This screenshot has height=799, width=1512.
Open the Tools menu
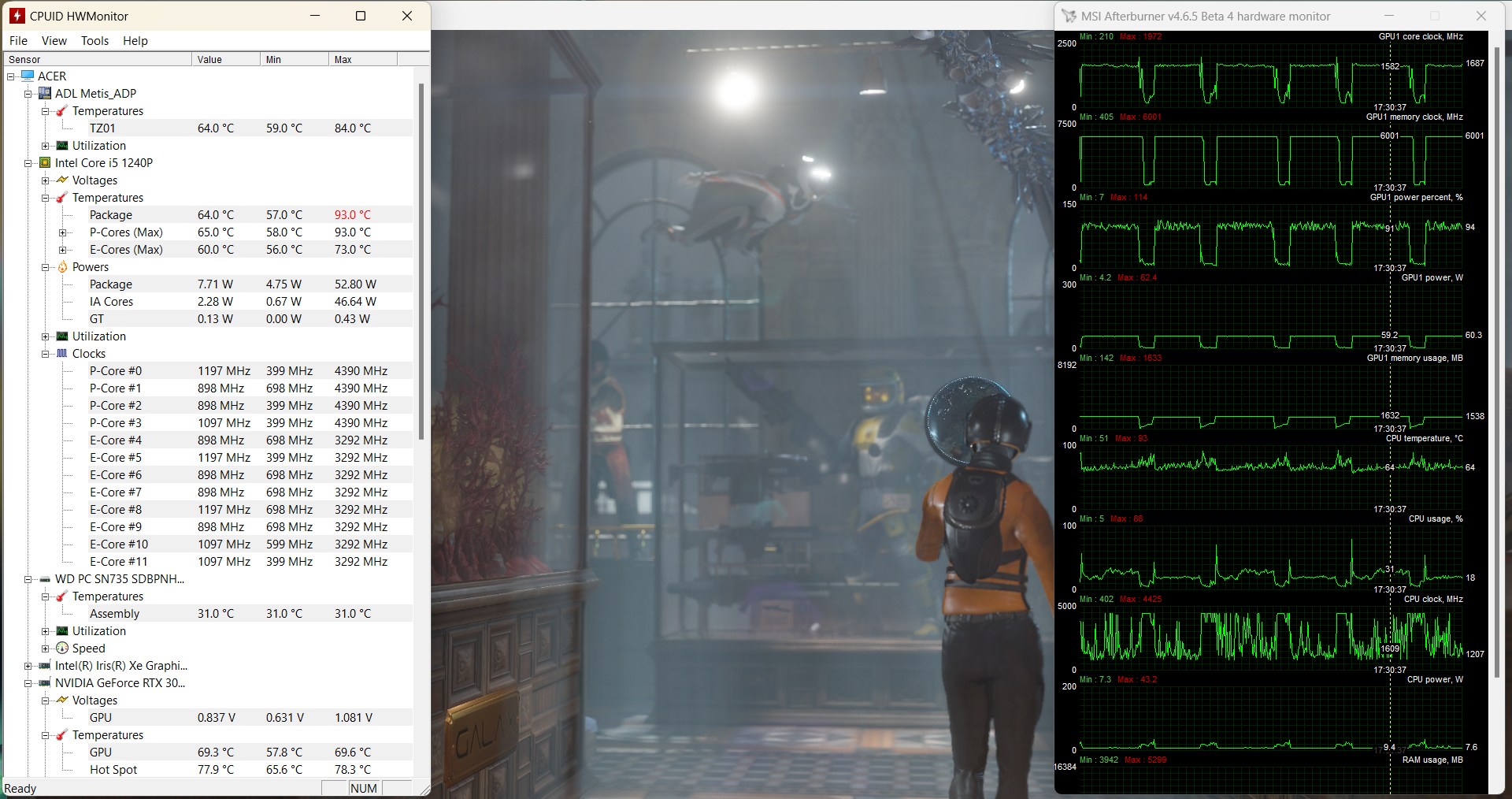coord(94,41)
